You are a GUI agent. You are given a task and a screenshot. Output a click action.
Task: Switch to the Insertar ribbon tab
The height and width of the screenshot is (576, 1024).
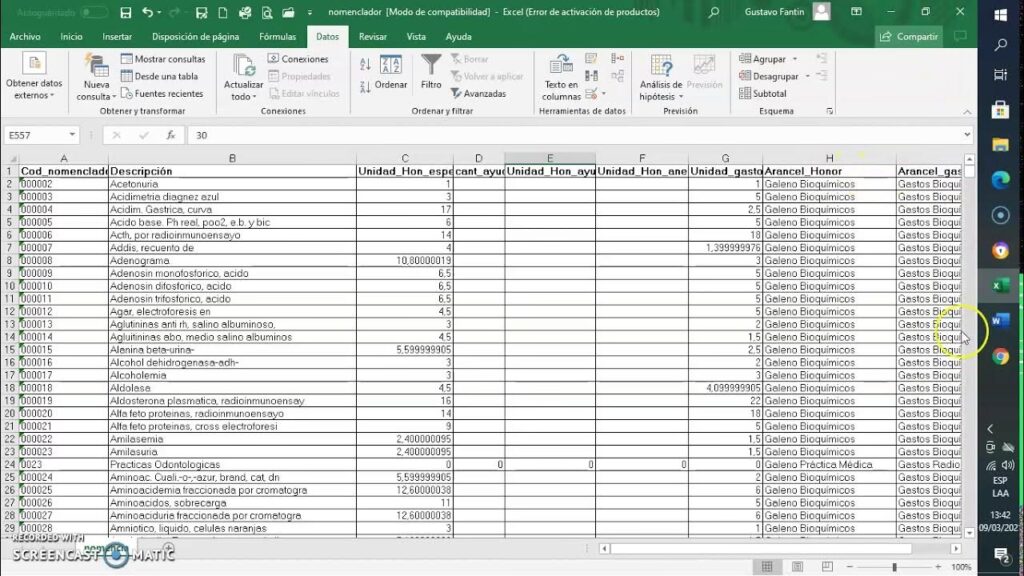pos(117,36)
